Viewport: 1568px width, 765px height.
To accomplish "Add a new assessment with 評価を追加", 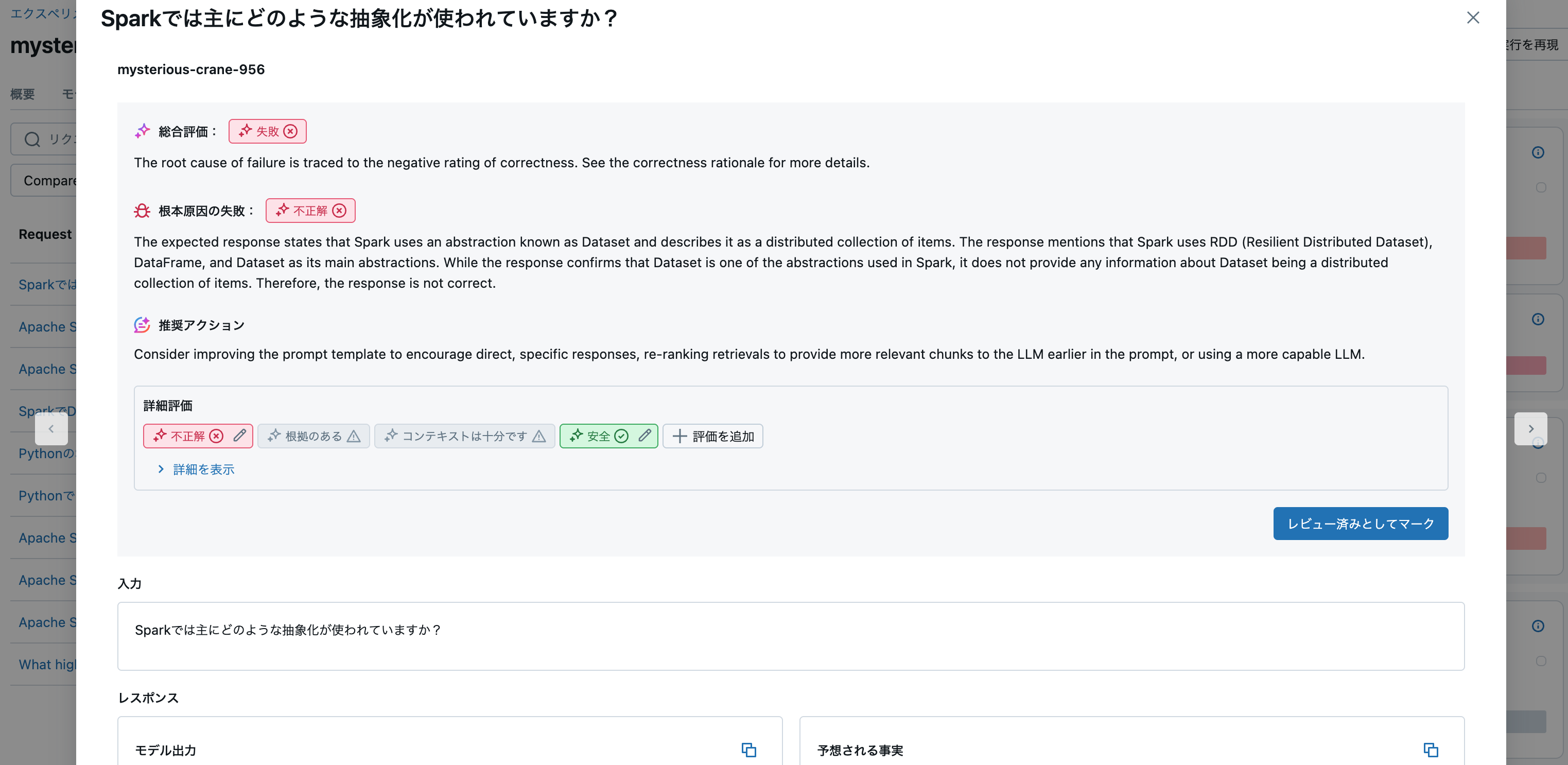I will tap(712, 436).
